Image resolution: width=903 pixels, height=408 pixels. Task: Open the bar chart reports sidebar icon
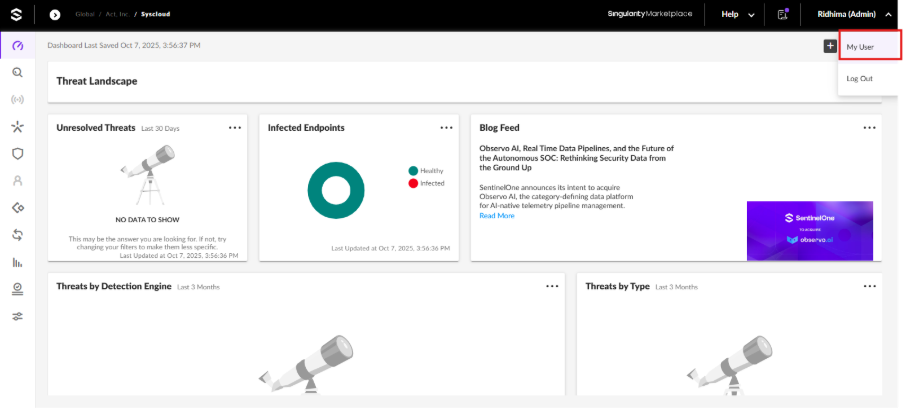(17, 262)
